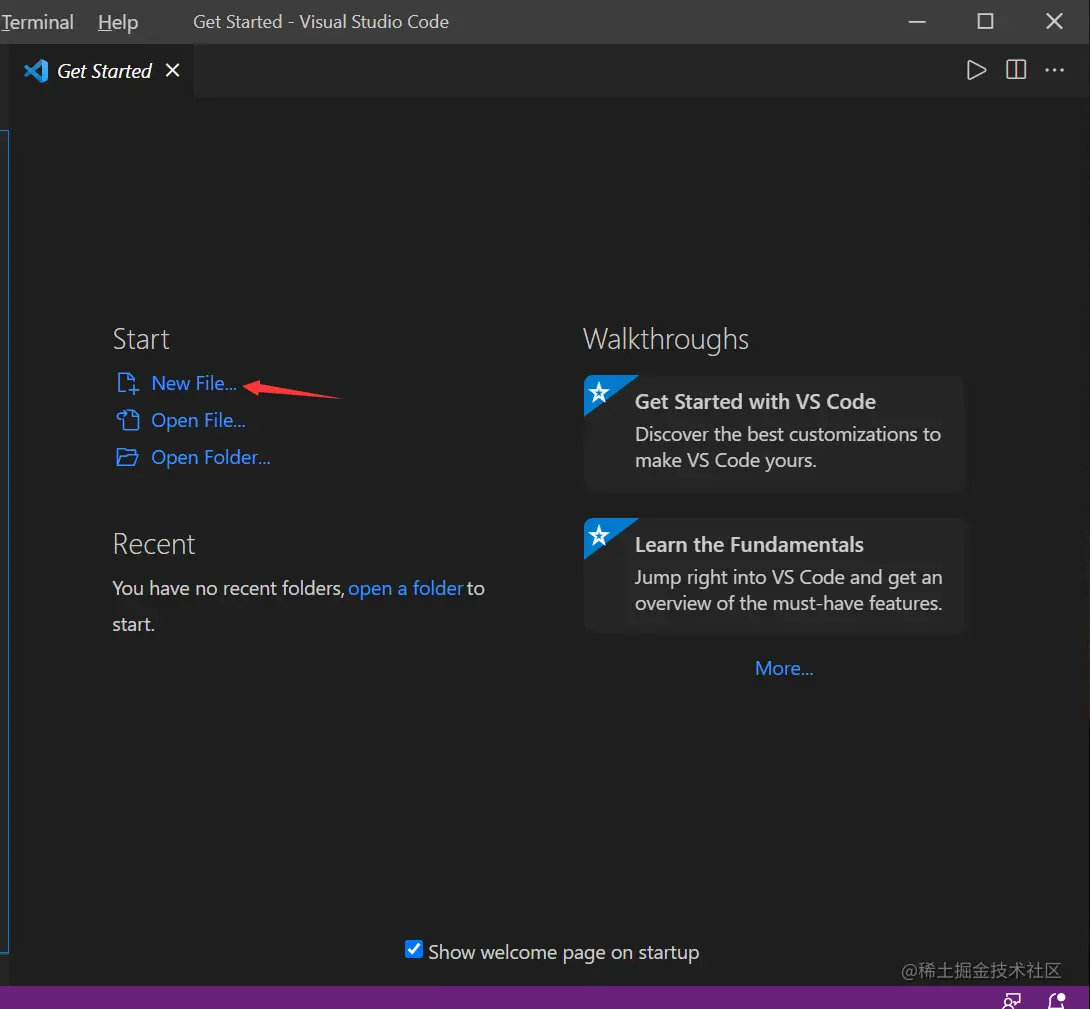Click the Open File icon
The width and height of the screenshot is (1090, 1009).
(128, 420)
